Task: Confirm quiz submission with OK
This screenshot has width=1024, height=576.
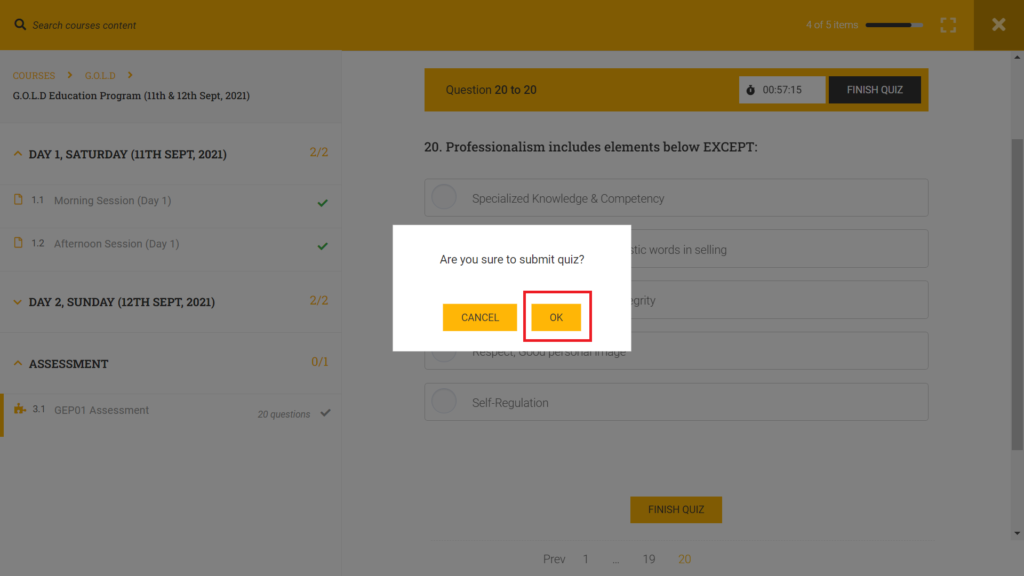Action: 556,317
